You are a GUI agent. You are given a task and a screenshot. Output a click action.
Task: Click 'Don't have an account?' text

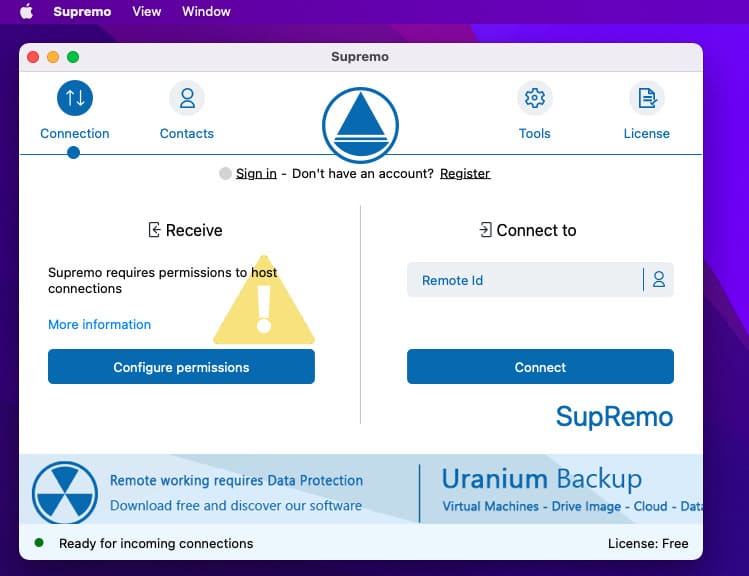coord(363,173)
